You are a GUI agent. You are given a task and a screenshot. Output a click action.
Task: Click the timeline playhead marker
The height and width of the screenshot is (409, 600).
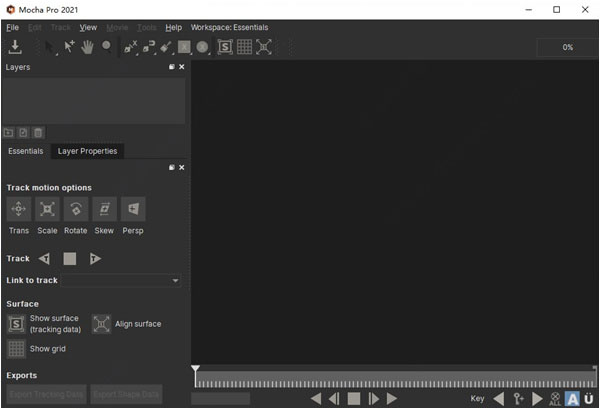tap(196, 369)
